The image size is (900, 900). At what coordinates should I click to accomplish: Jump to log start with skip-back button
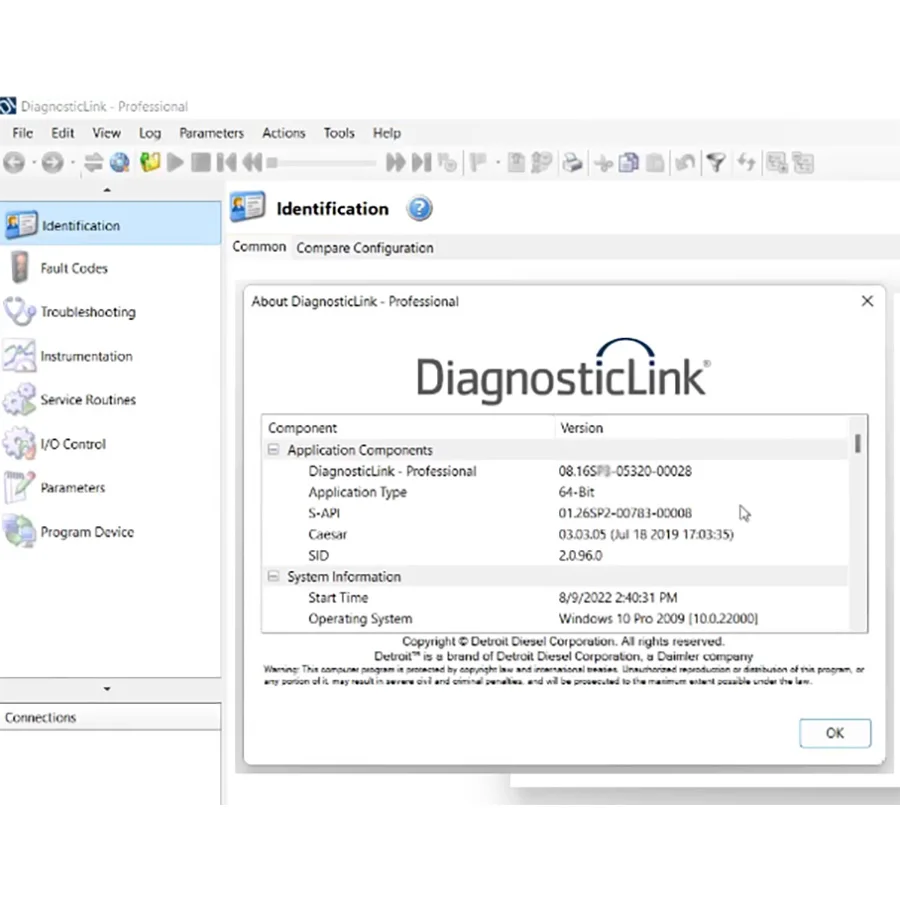click(227, 163)
